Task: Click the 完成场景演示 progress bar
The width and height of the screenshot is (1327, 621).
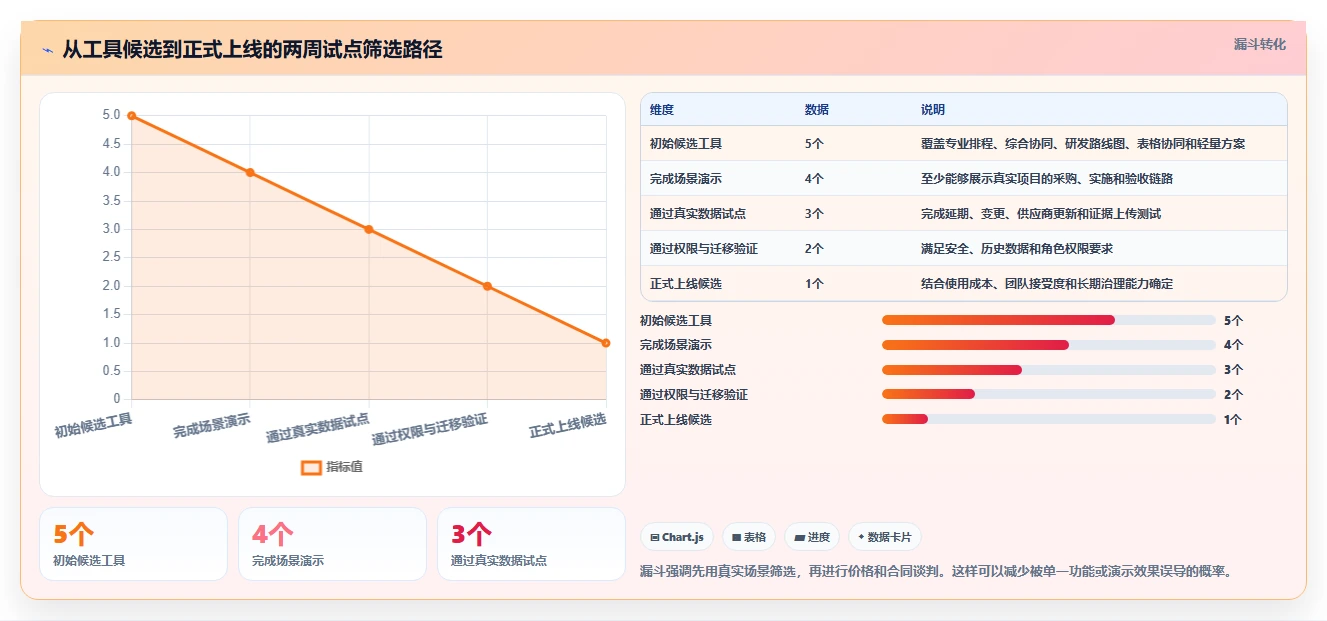Action: (x=1049, y=345)
